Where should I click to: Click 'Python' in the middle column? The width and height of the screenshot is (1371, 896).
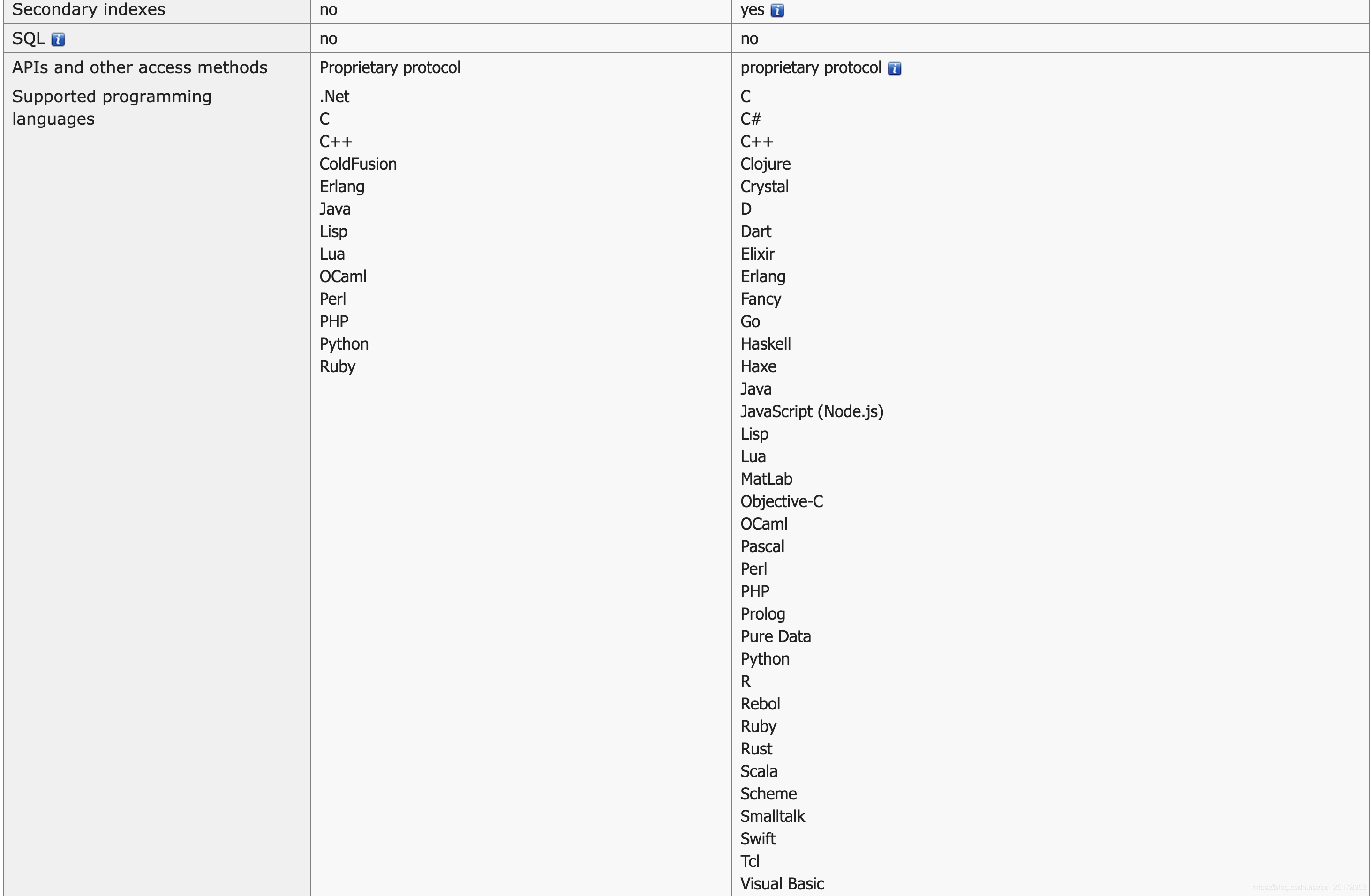344,344
